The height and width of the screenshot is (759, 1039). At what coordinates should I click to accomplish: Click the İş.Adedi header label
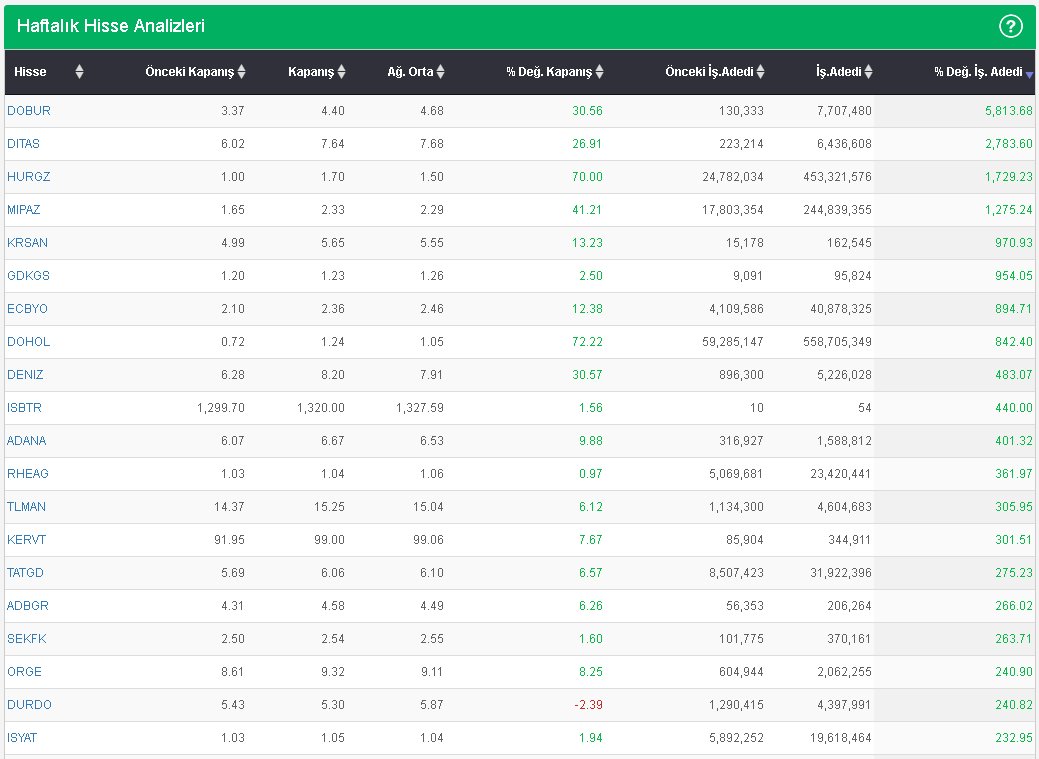coord(839,72)
